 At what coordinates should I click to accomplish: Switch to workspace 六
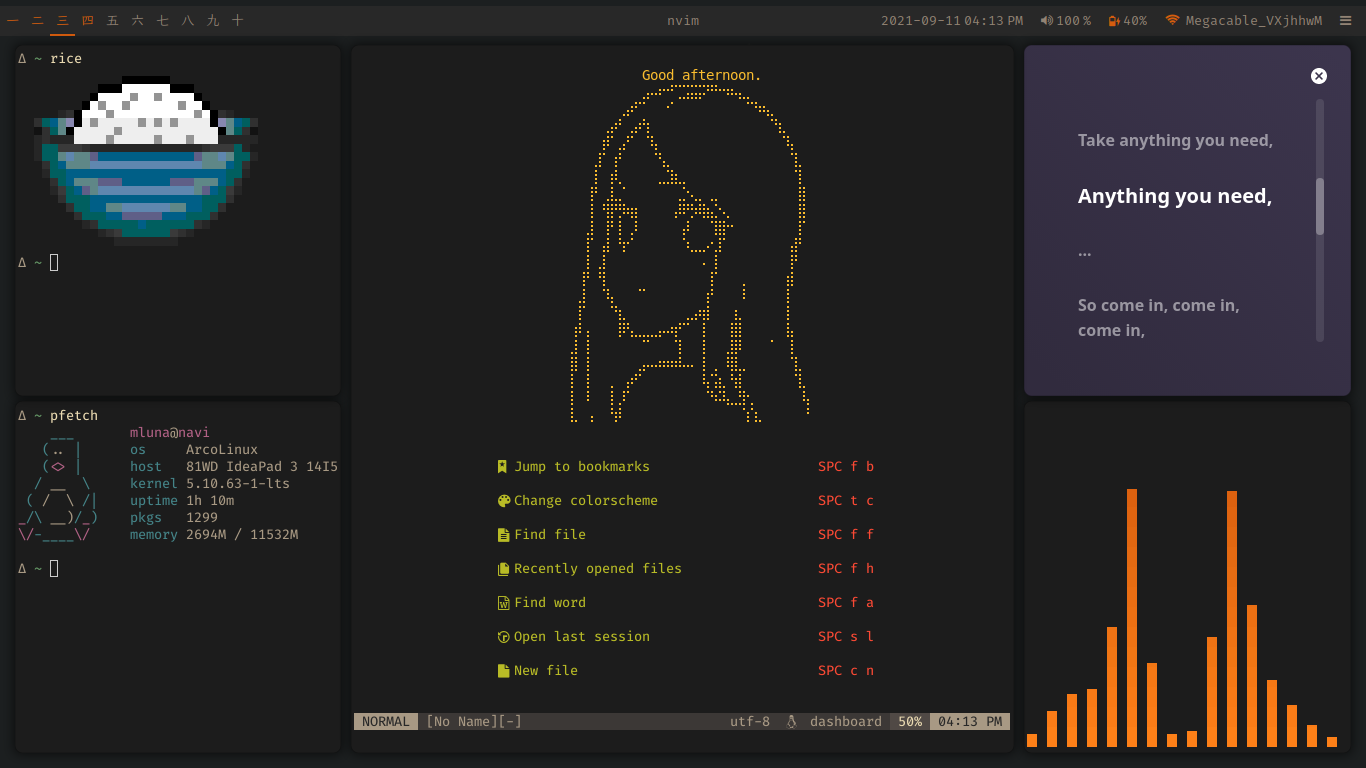(x=137, y=20)
